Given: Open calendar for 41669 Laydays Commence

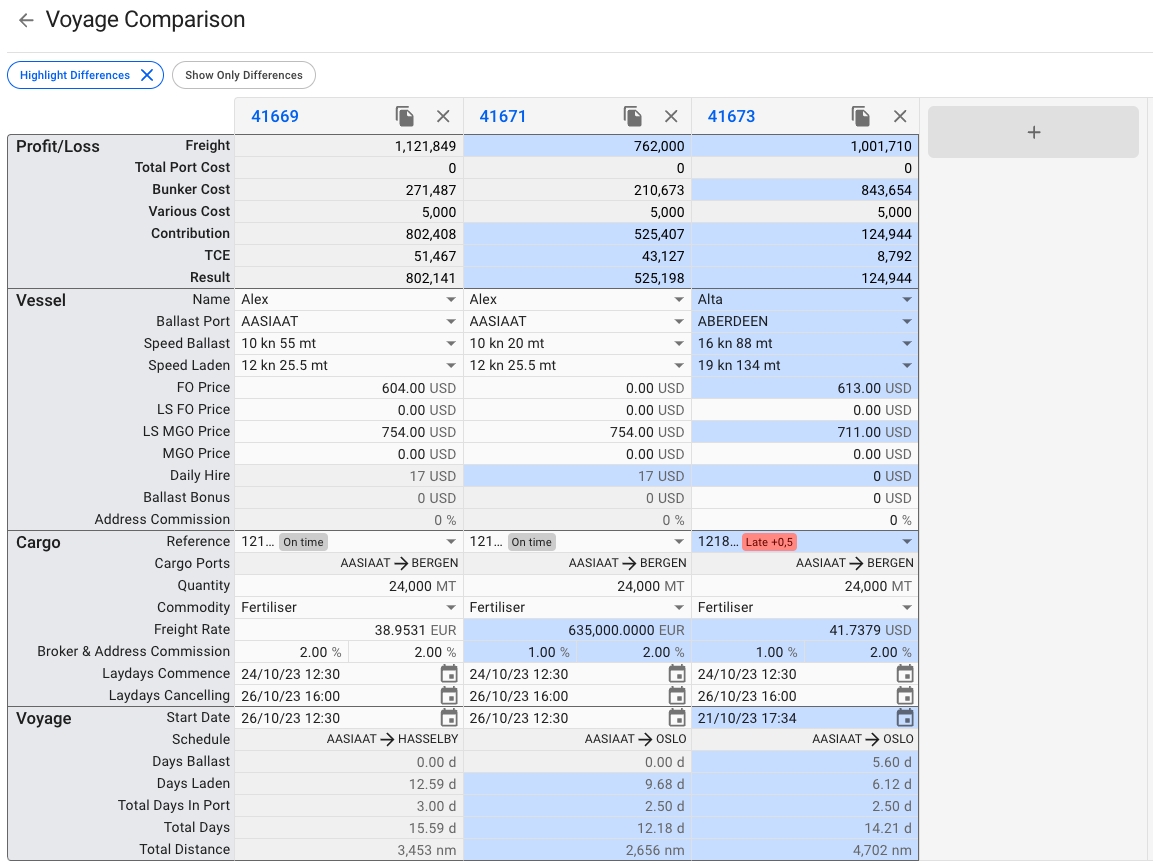Looking at the screenshot, I should pyautogui.click(x=449, y=674).
